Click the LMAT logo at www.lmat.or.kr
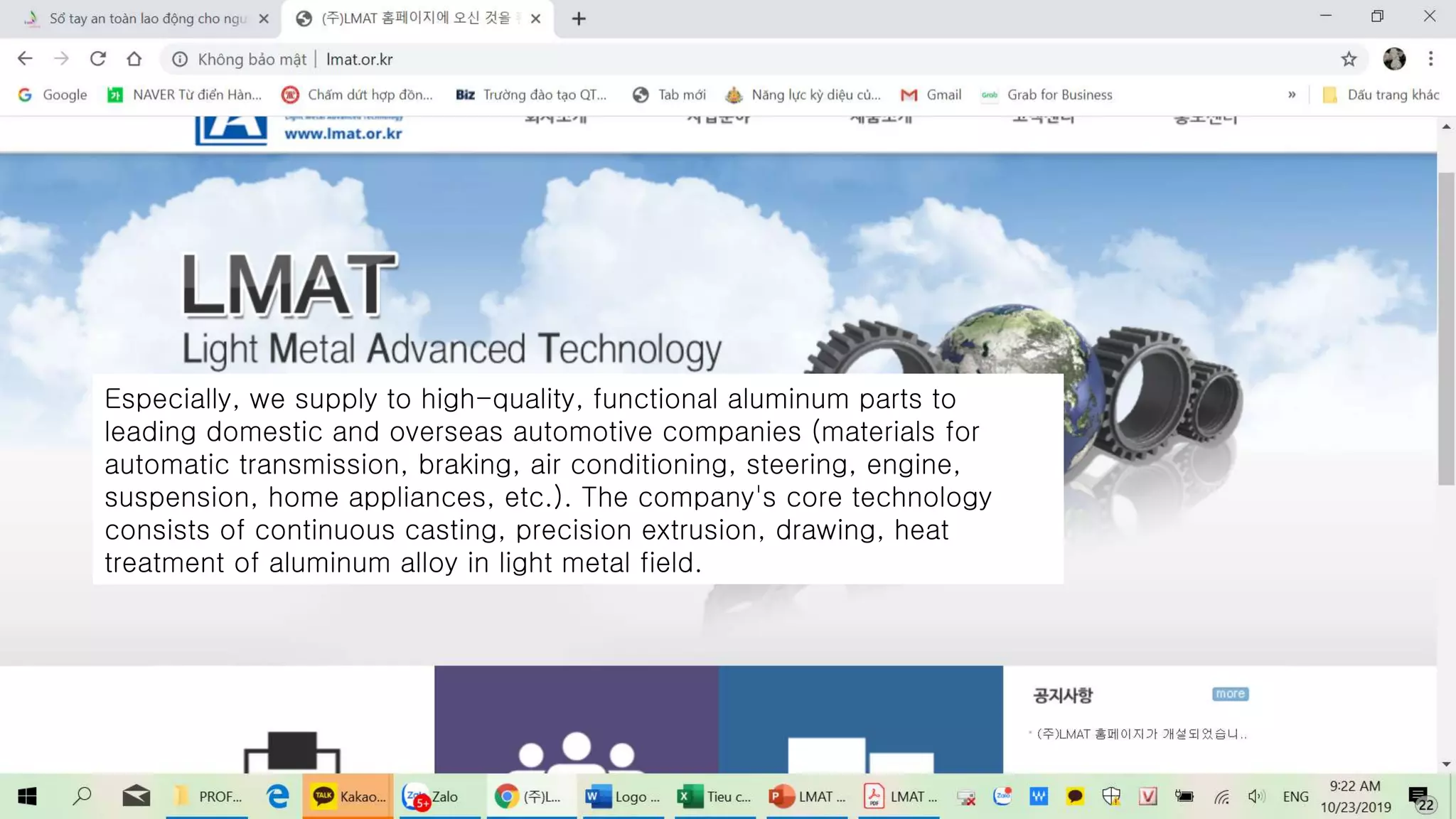 (299, 130)
